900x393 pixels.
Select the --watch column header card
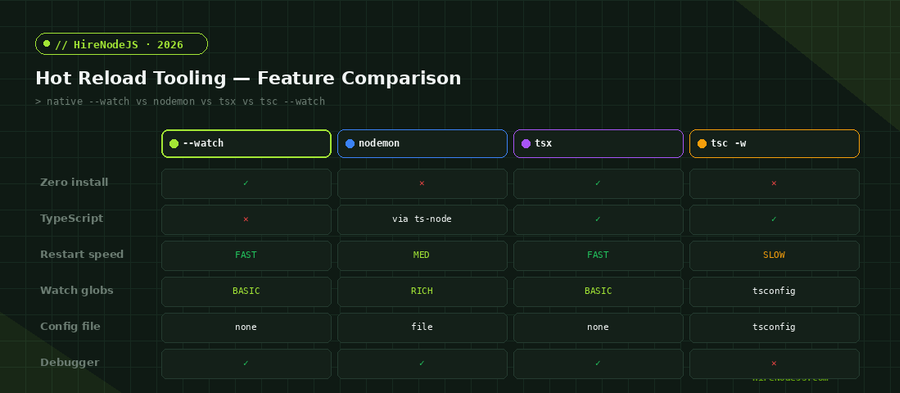[x=246, y=143]
